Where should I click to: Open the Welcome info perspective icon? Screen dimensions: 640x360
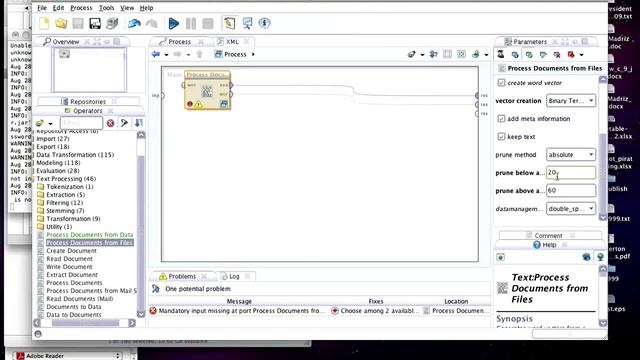pos(264,23)
